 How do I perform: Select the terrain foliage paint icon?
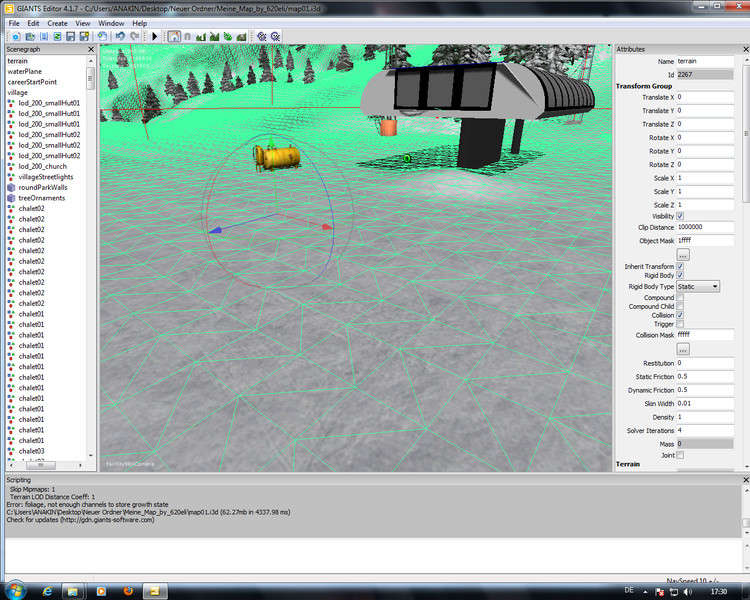(228, 36)
